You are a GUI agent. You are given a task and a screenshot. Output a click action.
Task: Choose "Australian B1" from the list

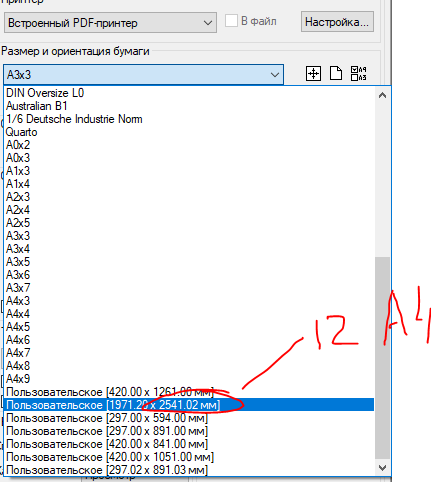(x=189, y=106)
